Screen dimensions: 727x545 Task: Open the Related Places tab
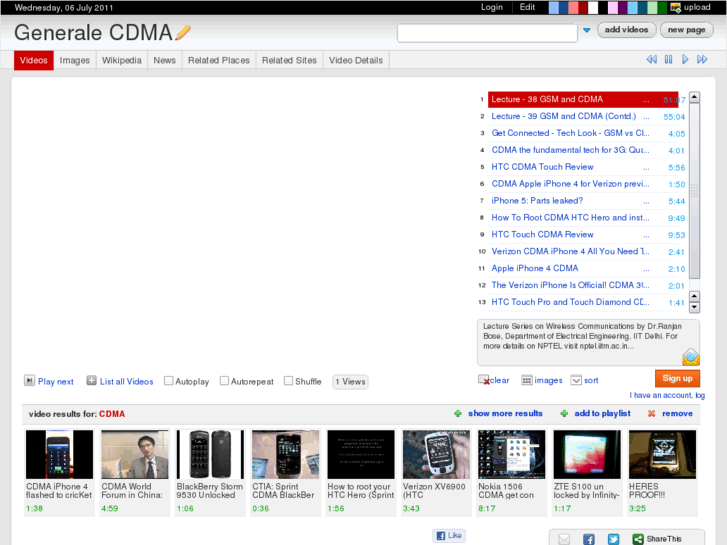point(219,60)
